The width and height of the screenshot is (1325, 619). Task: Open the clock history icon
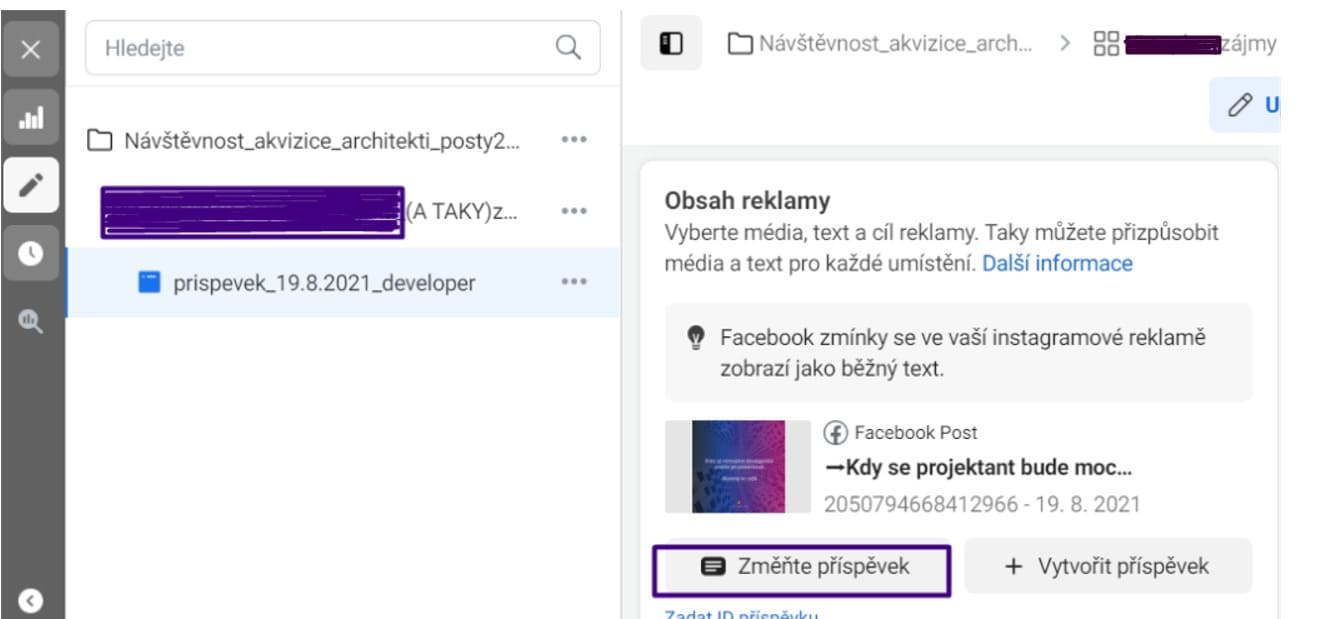coord(31,254)
